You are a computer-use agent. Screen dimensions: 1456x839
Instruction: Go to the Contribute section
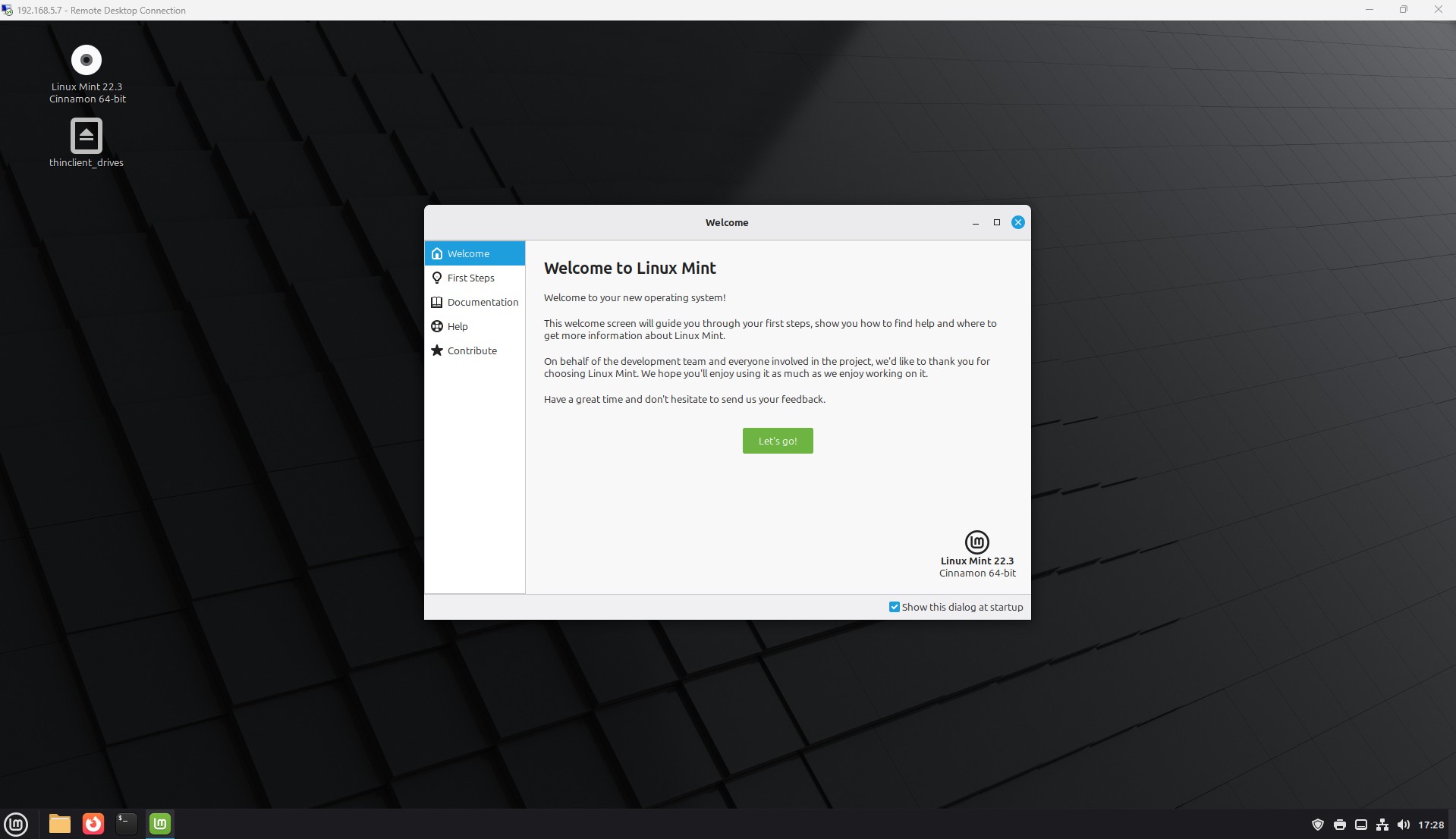coord(472,350)
